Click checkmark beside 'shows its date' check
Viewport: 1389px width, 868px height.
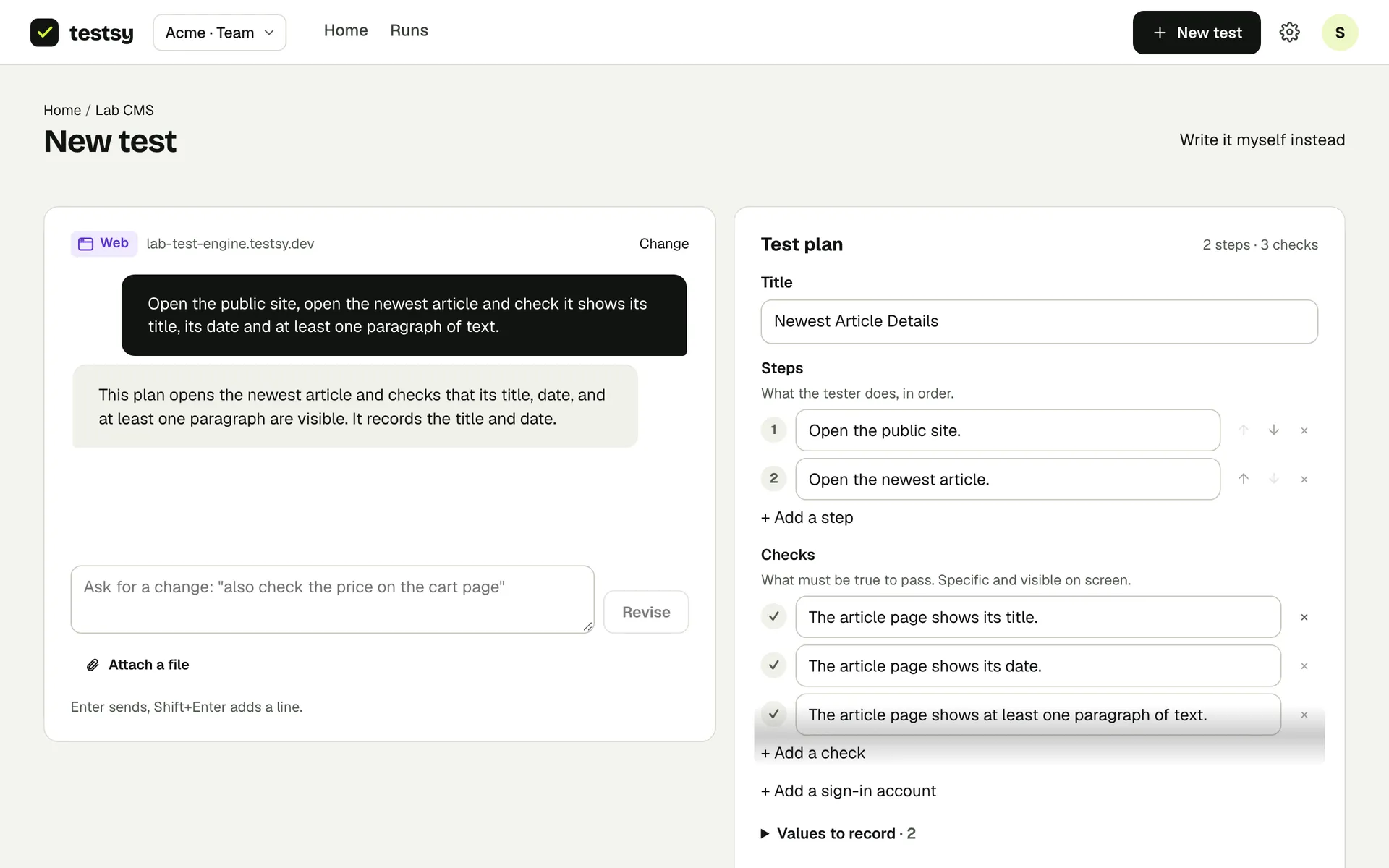pos(773,665)
